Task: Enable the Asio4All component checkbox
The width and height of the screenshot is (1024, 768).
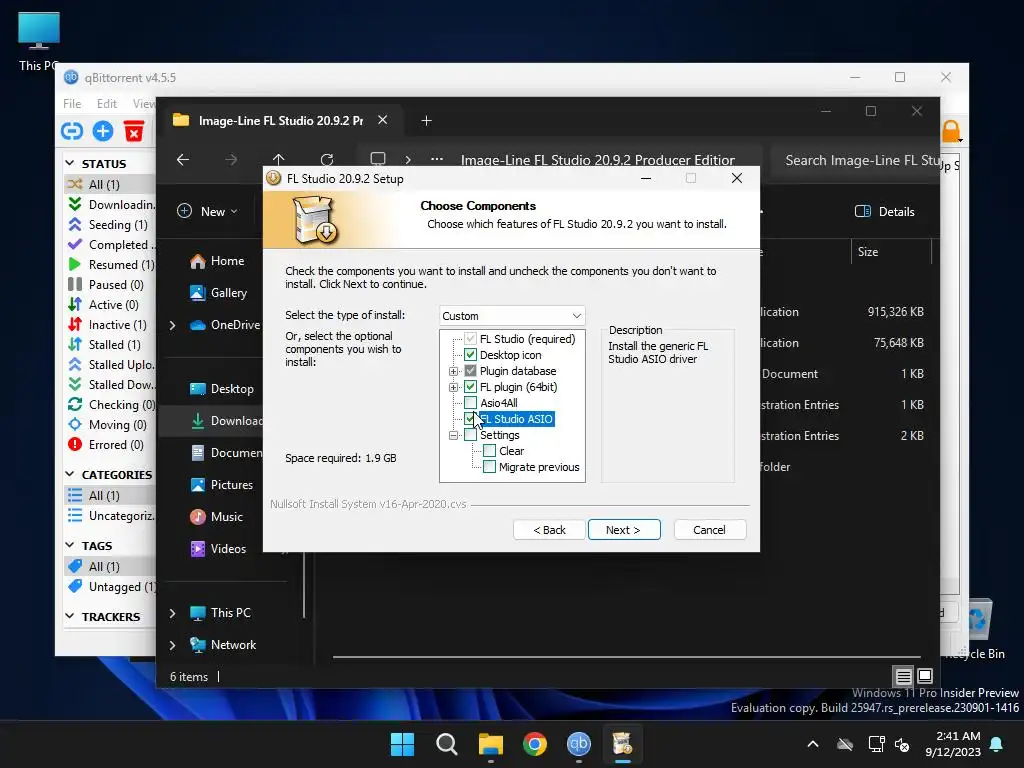Action: 470,403
